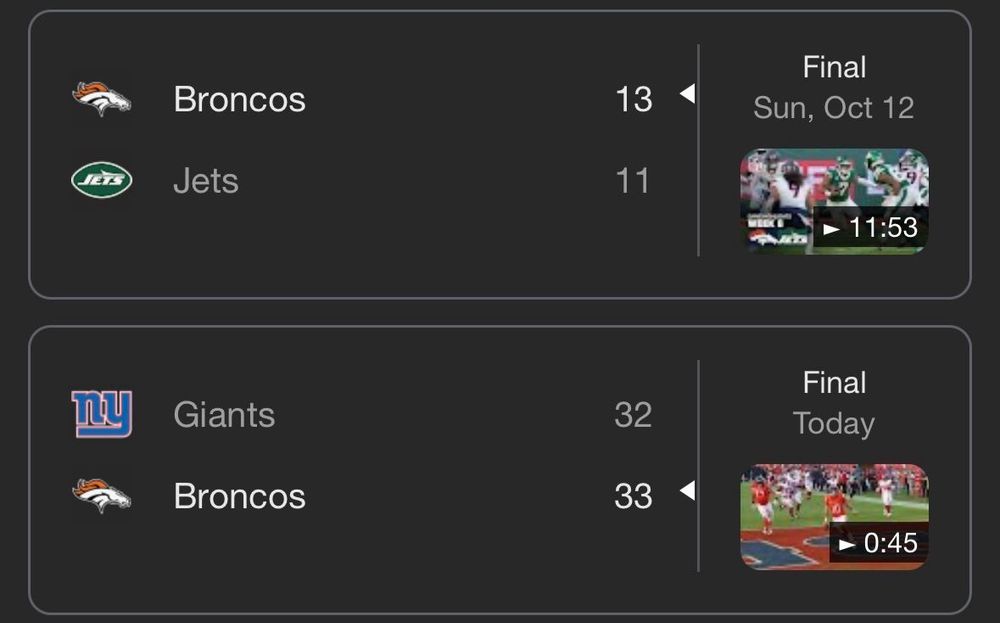Image resolution: width=1000 pixels, height=623 pixels.
Task: Play the 11:53 Broncos-Jets highlight video
Action: point(834,201)
